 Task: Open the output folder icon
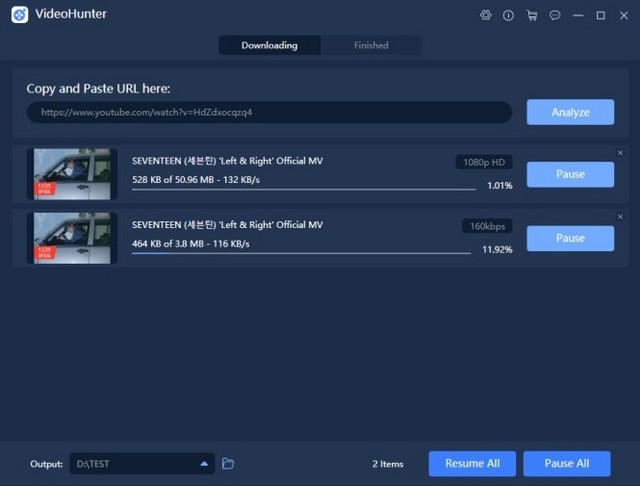228,464
